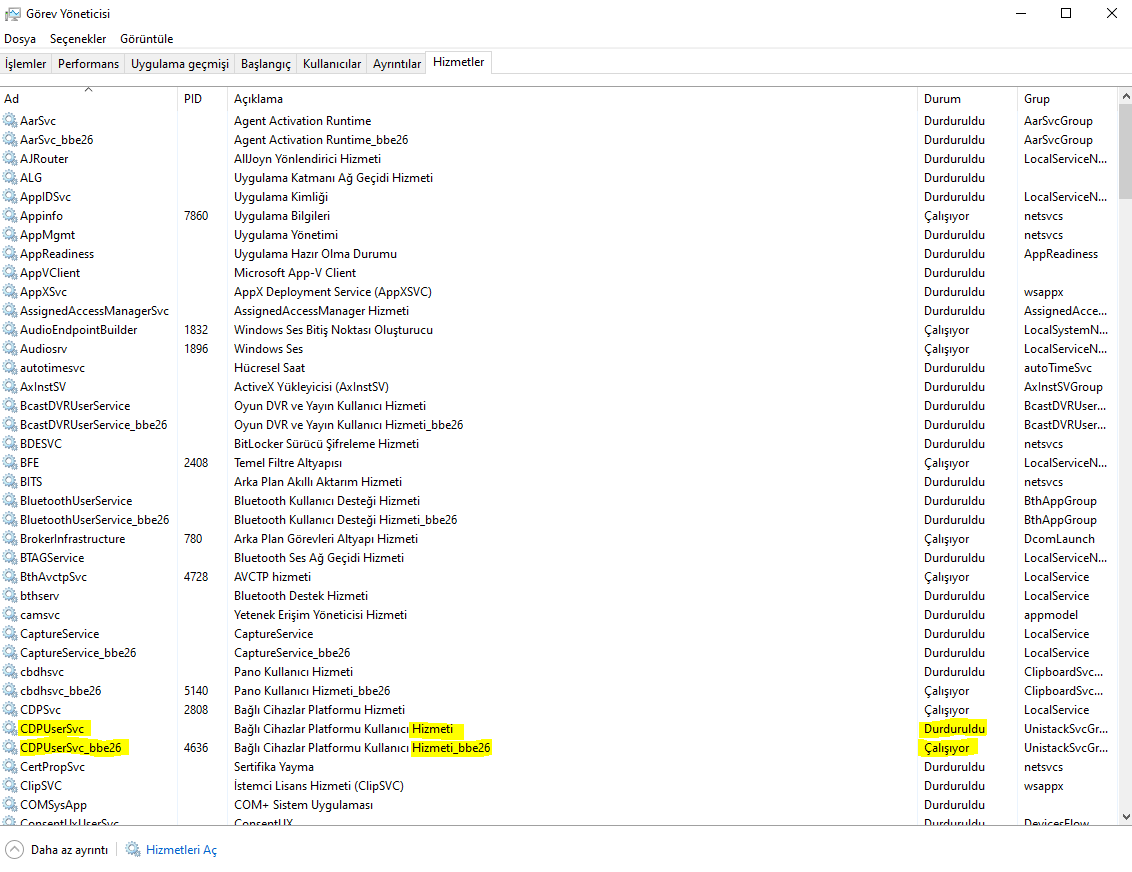
Task: Click the gear icon beside BITS
Action: point(10,481)
